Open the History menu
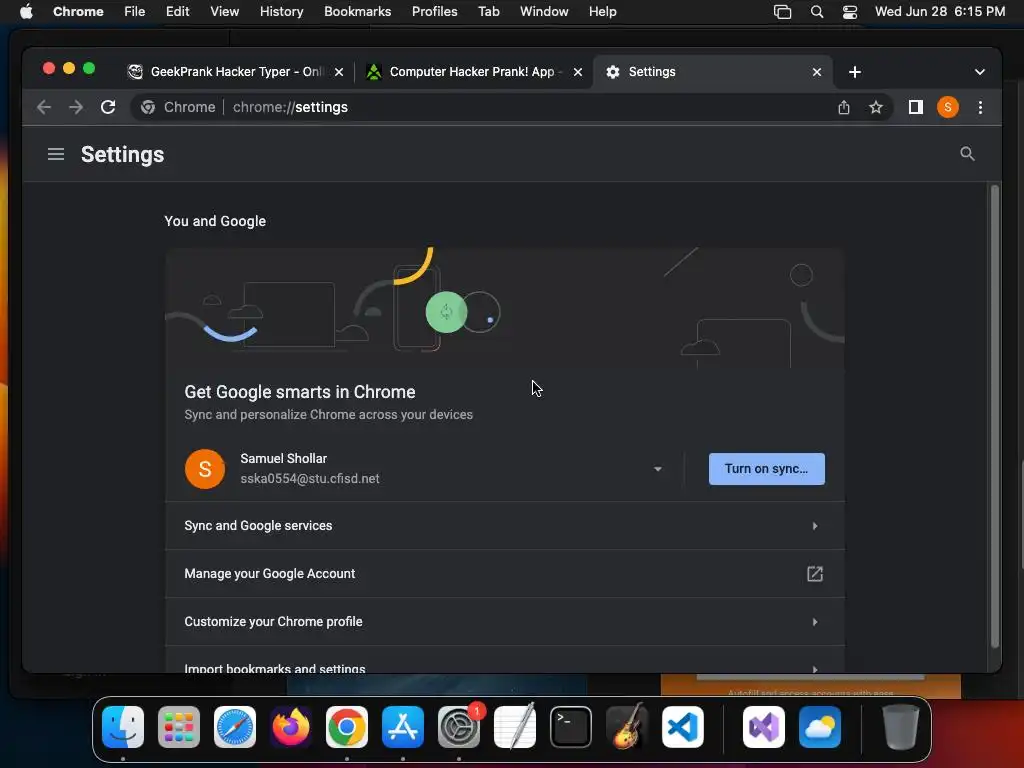 point(281,12)
